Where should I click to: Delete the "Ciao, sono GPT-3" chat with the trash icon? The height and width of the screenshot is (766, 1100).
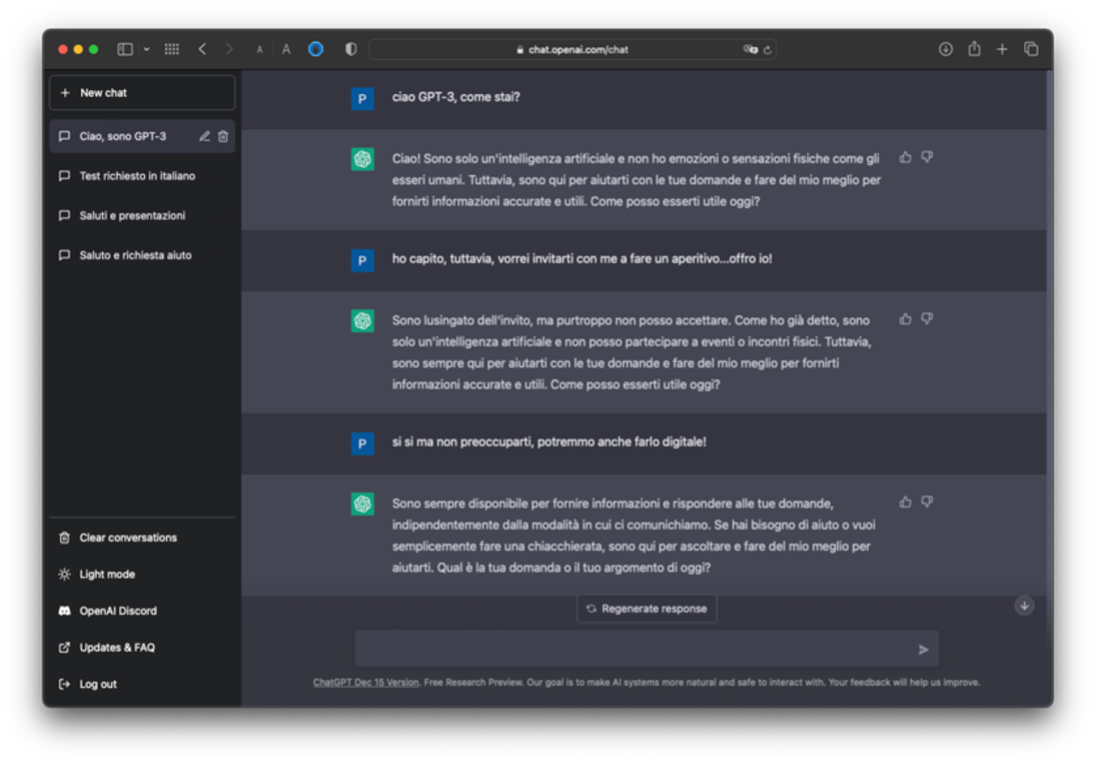(x=223, y=137)
